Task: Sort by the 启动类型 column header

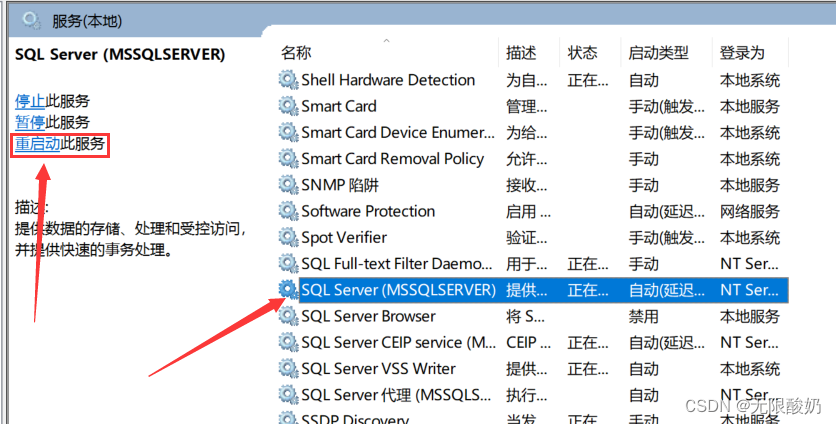Action: 658,53
